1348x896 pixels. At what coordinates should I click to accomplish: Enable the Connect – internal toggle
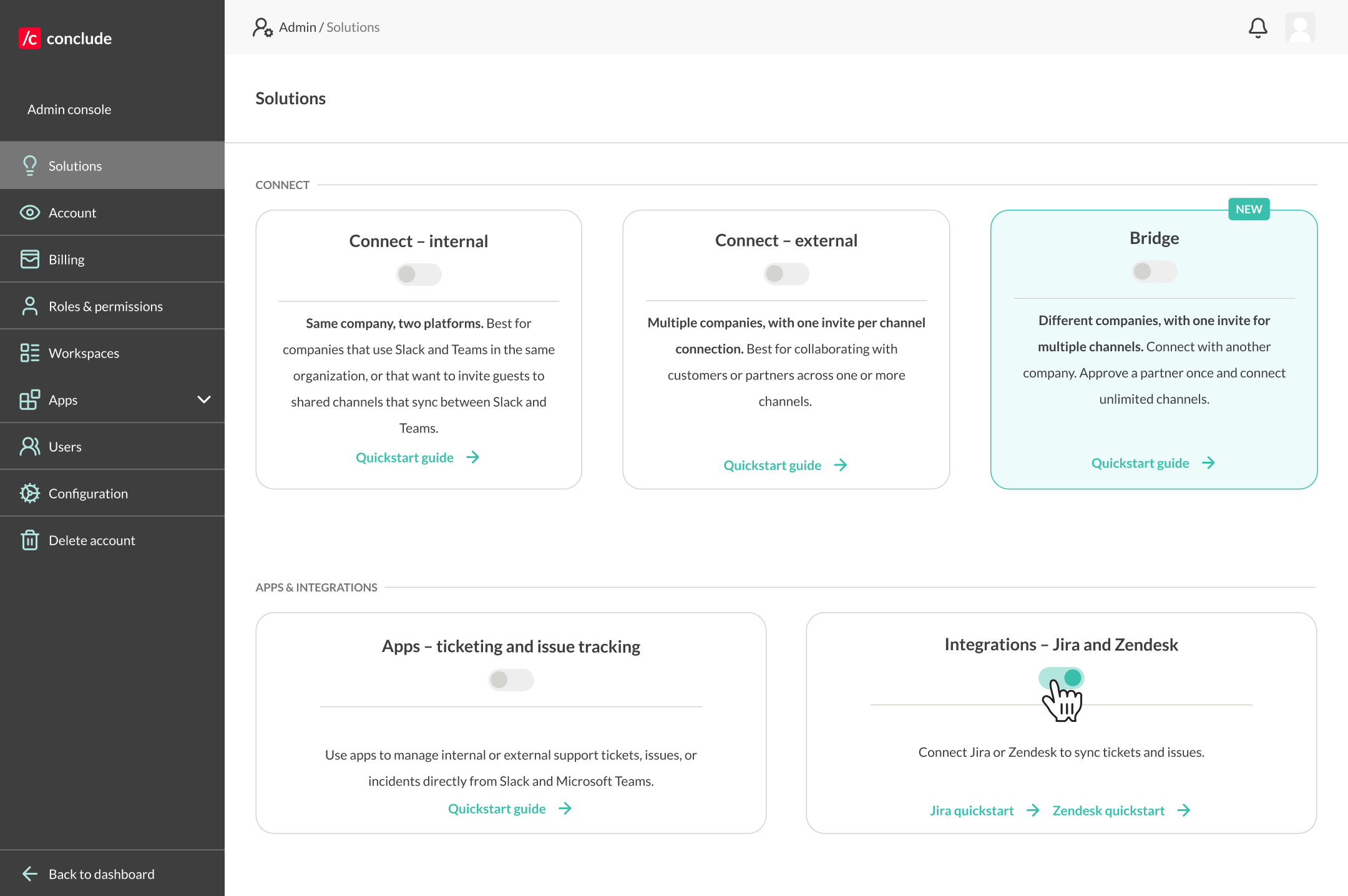[x=418, y=274]
